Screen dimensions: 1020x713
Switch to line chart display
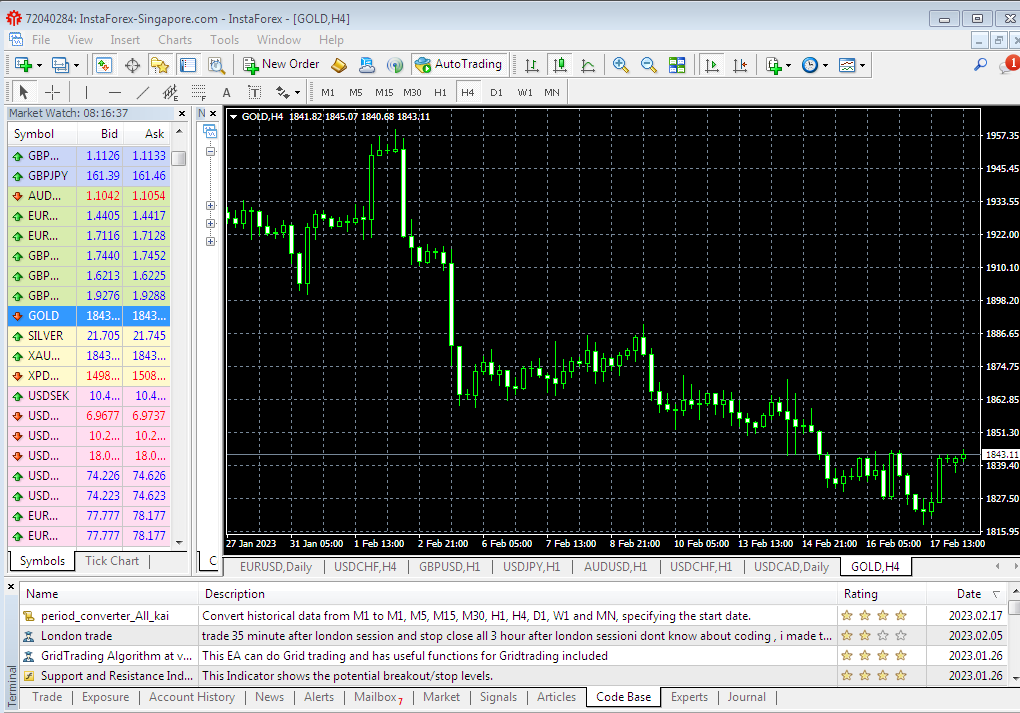click(588, 65)
